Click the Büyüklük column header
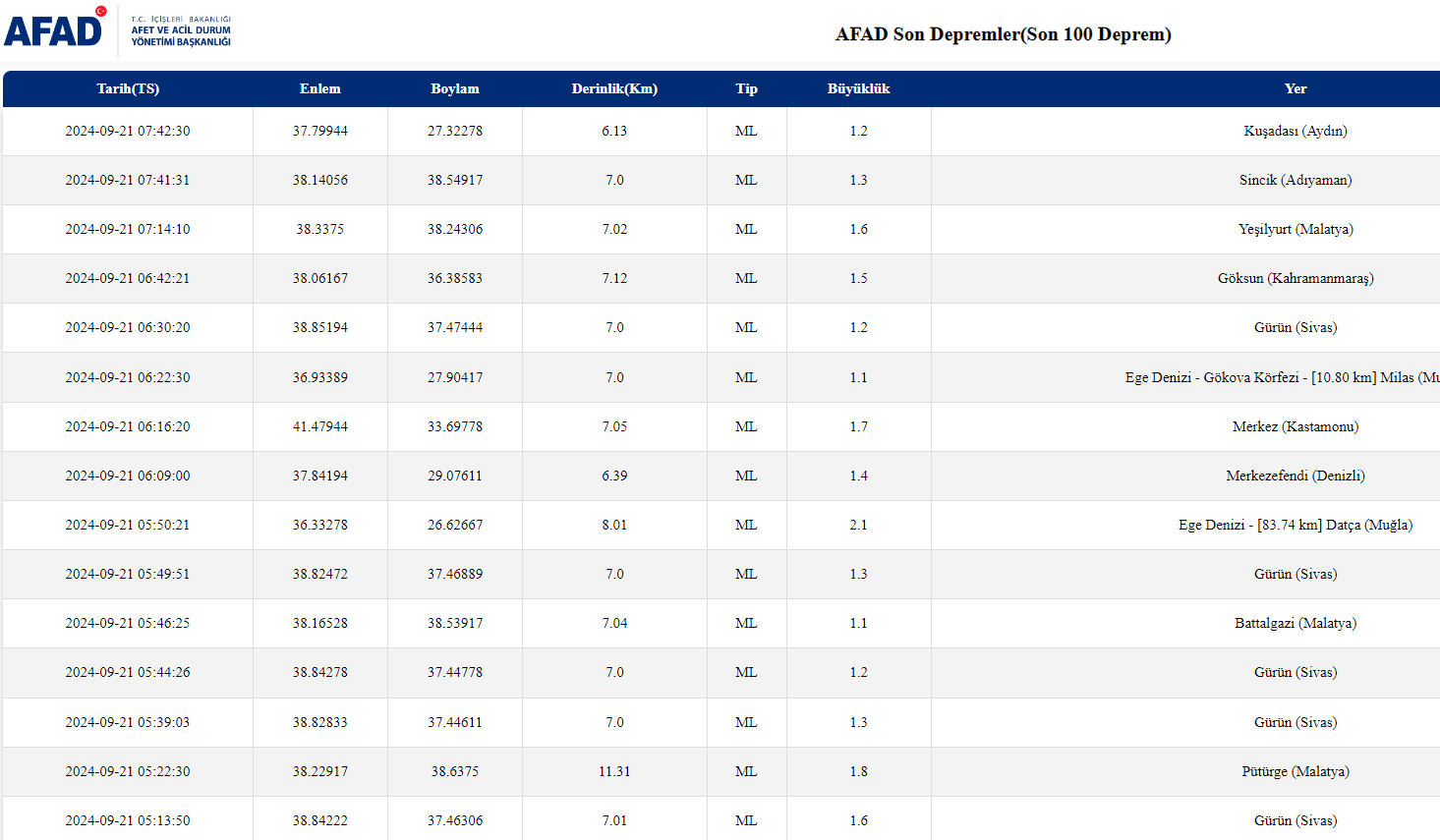Viewport: 1440px width, 840px height. [859, 88]
